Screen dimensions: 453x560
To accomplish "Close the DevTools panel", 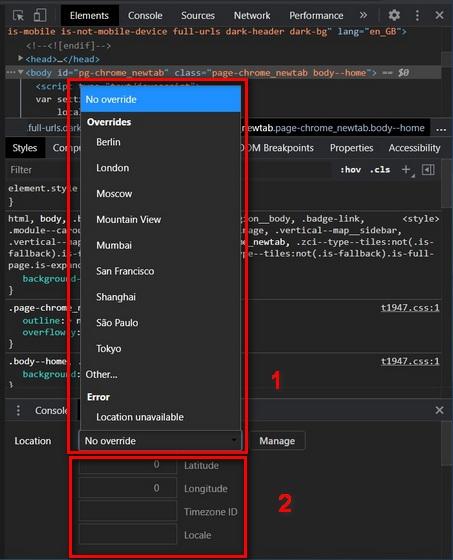I will [x=439, y=15].
